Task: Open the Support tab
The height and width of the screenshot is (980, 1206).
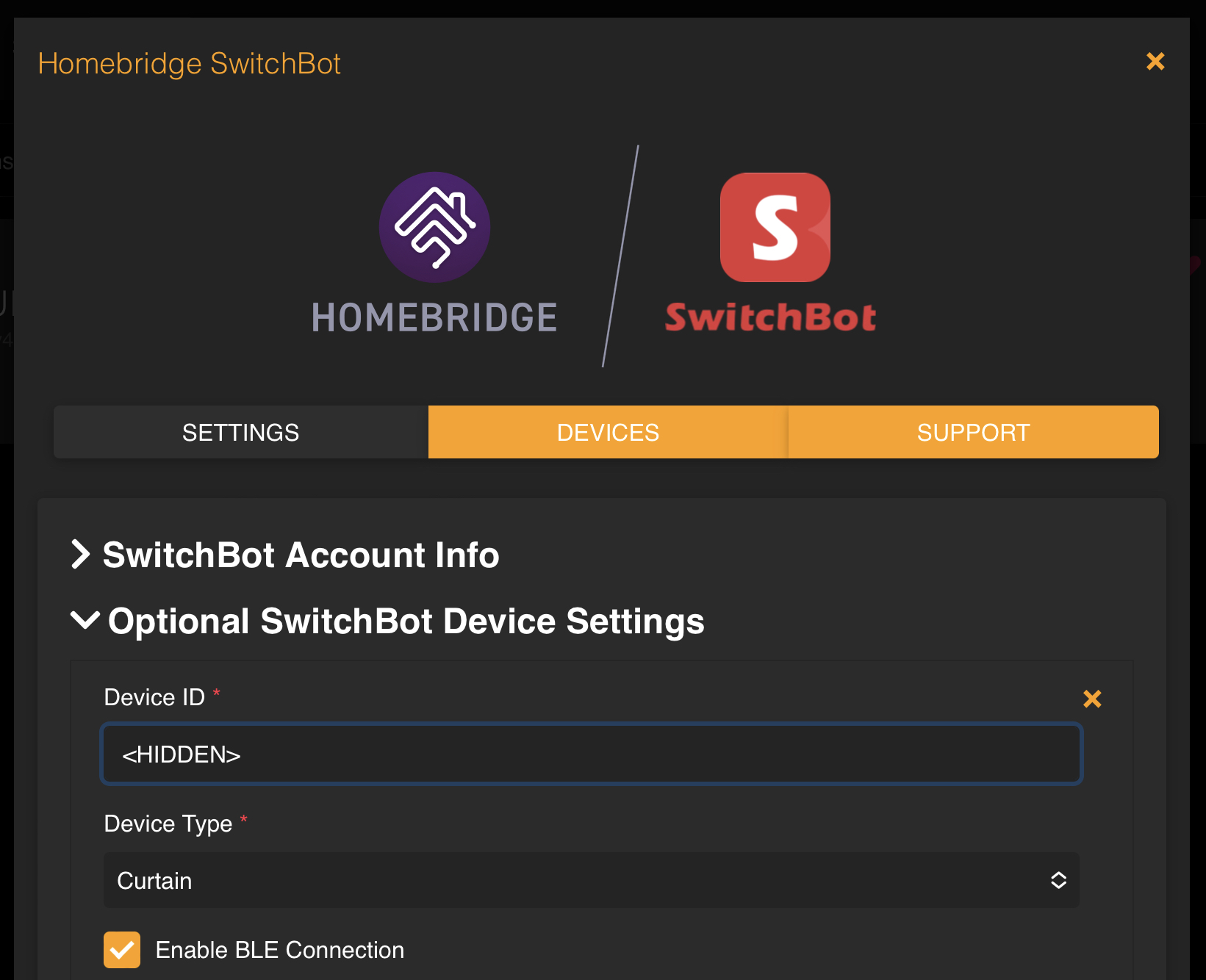Action: [x=973, y=432]
